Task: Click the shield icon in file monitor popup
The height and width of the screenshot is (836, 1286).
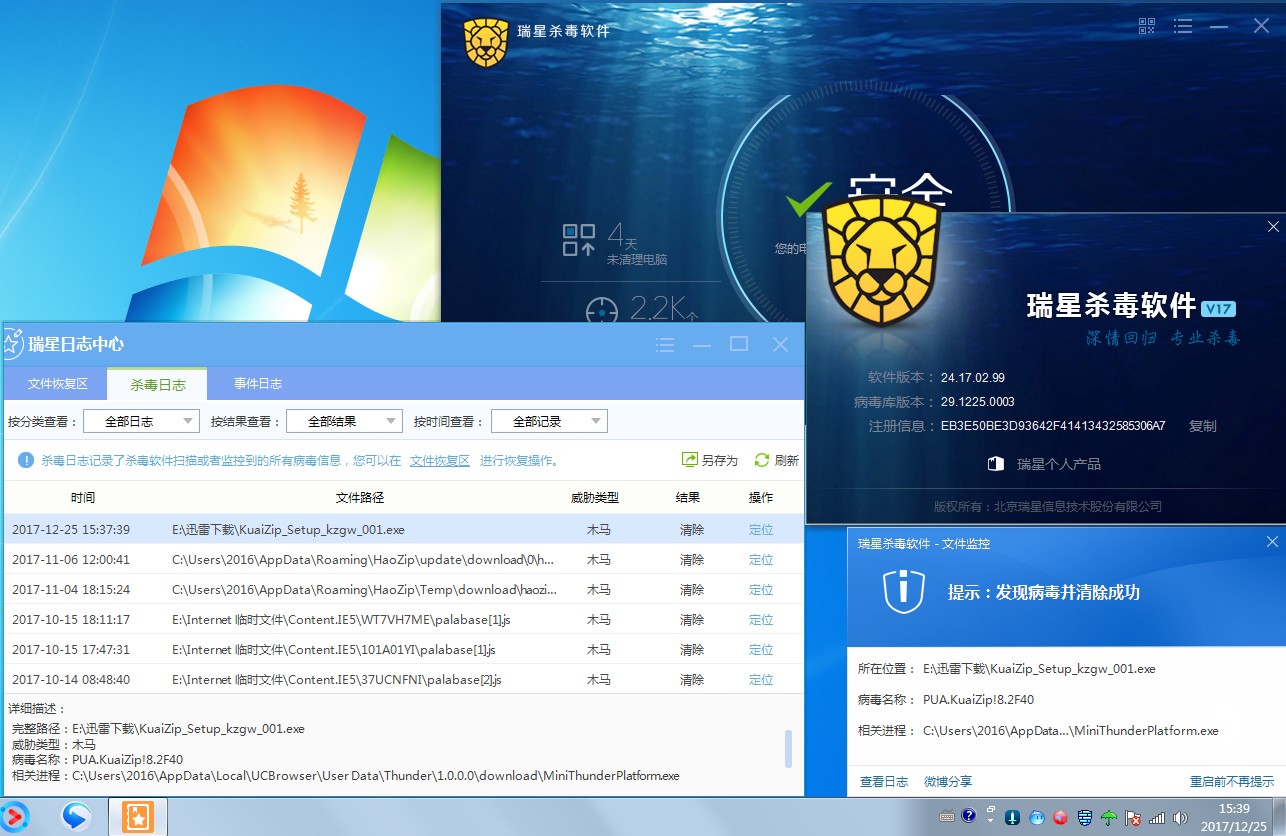Action: [903, 592]
